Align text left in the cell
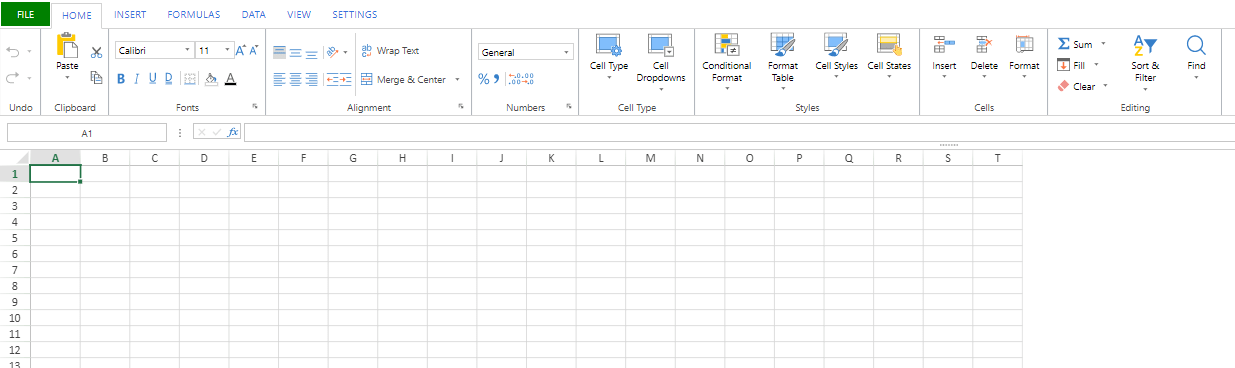 tap(280, 79)
